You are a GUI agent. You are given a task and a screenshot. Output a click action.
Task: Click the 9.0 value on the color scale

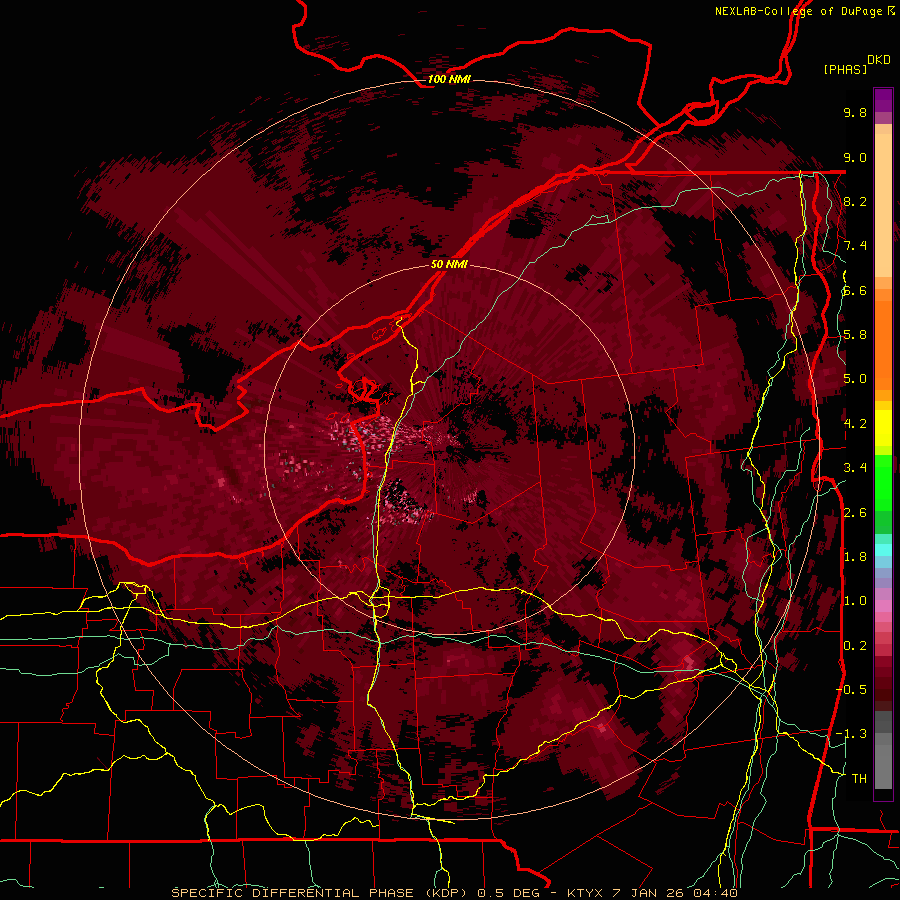(855, 157)
